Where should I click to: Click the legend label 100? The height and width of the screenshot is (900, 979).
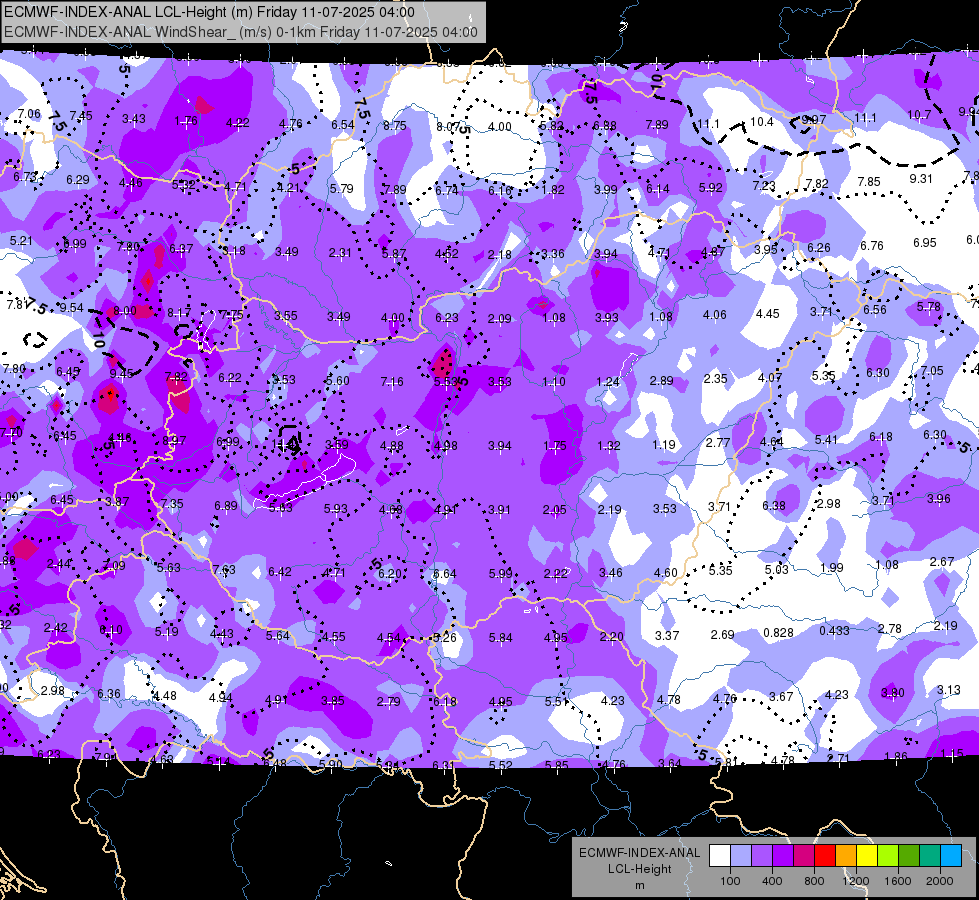[730, 881]
